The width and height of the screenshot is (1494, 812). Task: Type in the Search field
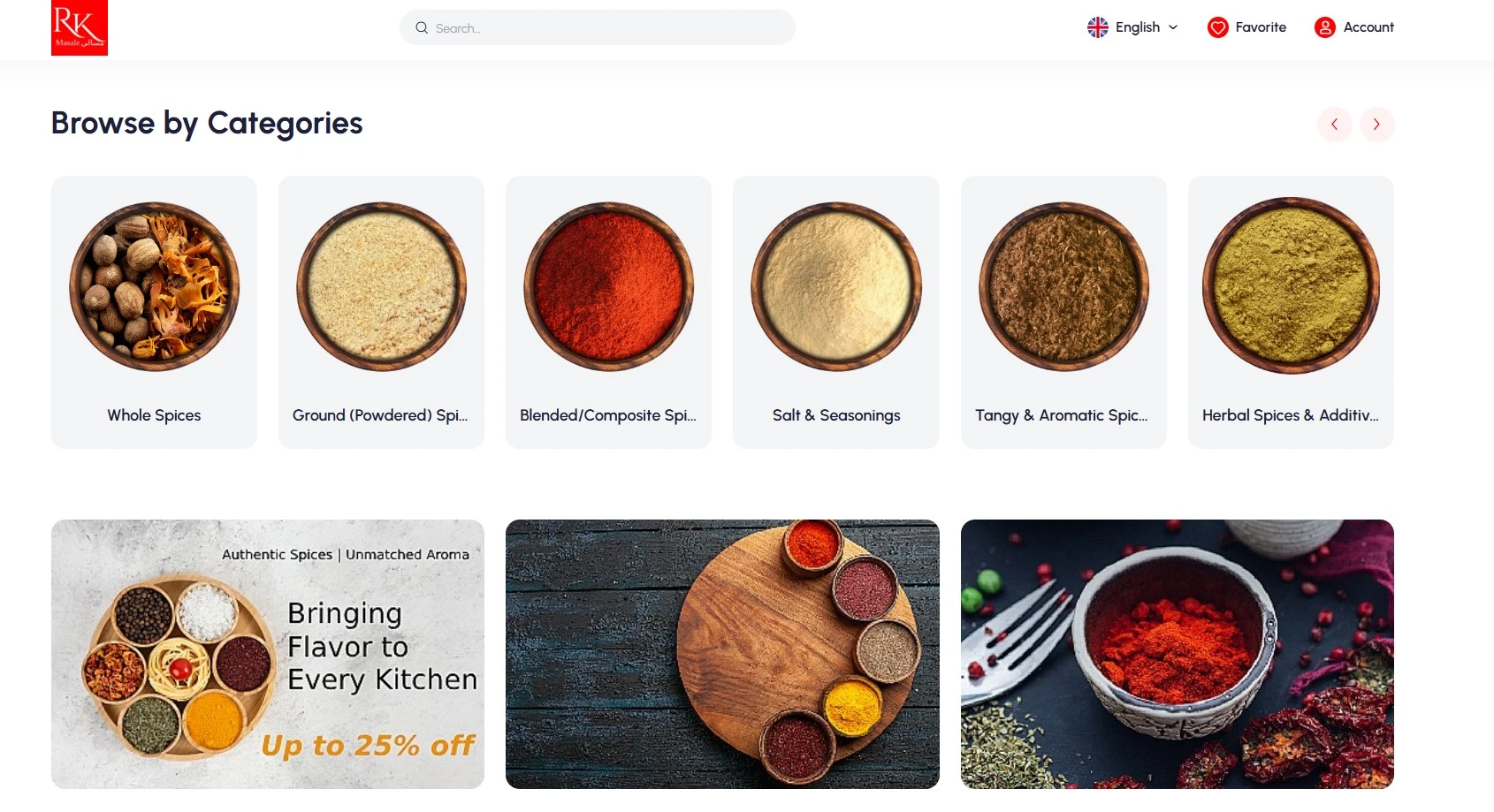pos(610,28)
